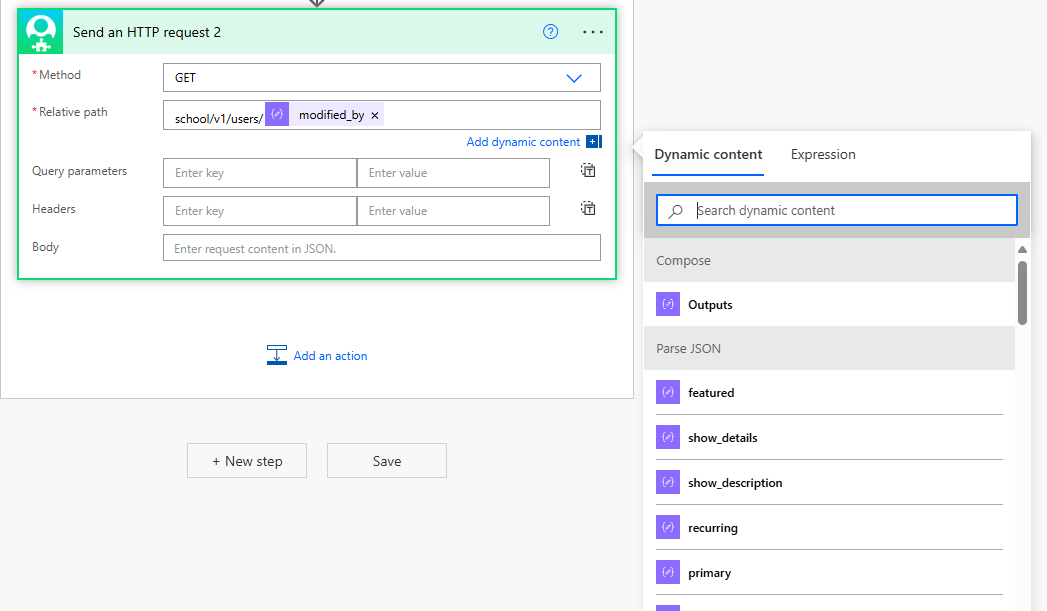The image size is (1047, 611).
Task: Click the search magnifier icon
Action: click(676, 211)
